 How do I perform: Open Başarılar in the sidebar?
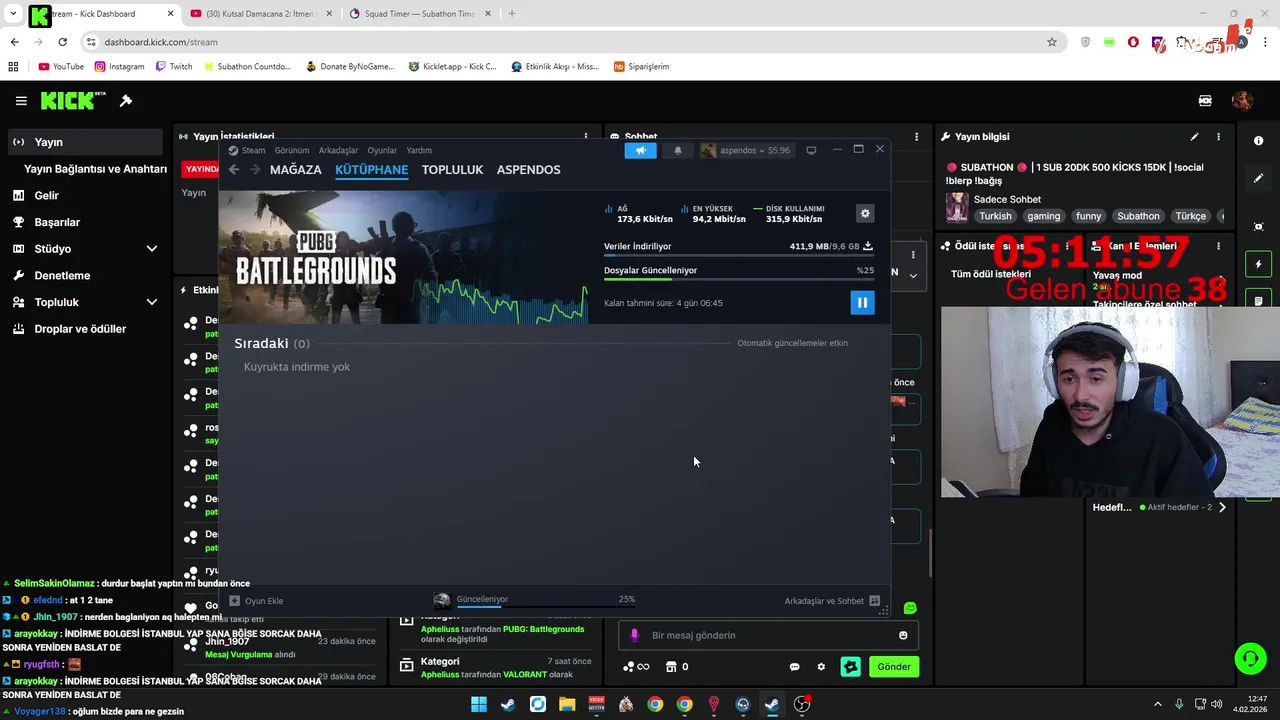coord(85,222)
